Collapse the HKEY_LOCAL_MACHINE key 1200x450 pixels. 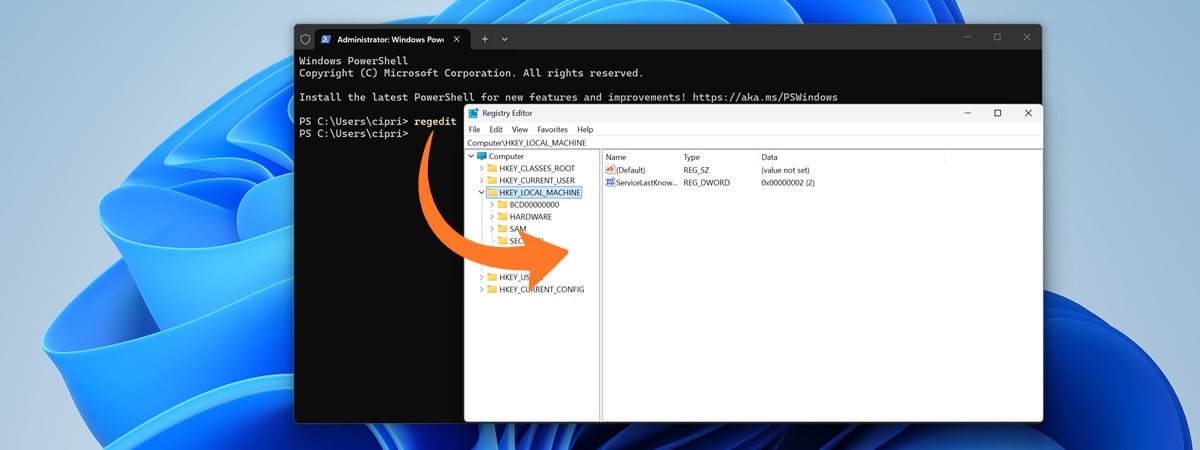(x=481, y=192)
